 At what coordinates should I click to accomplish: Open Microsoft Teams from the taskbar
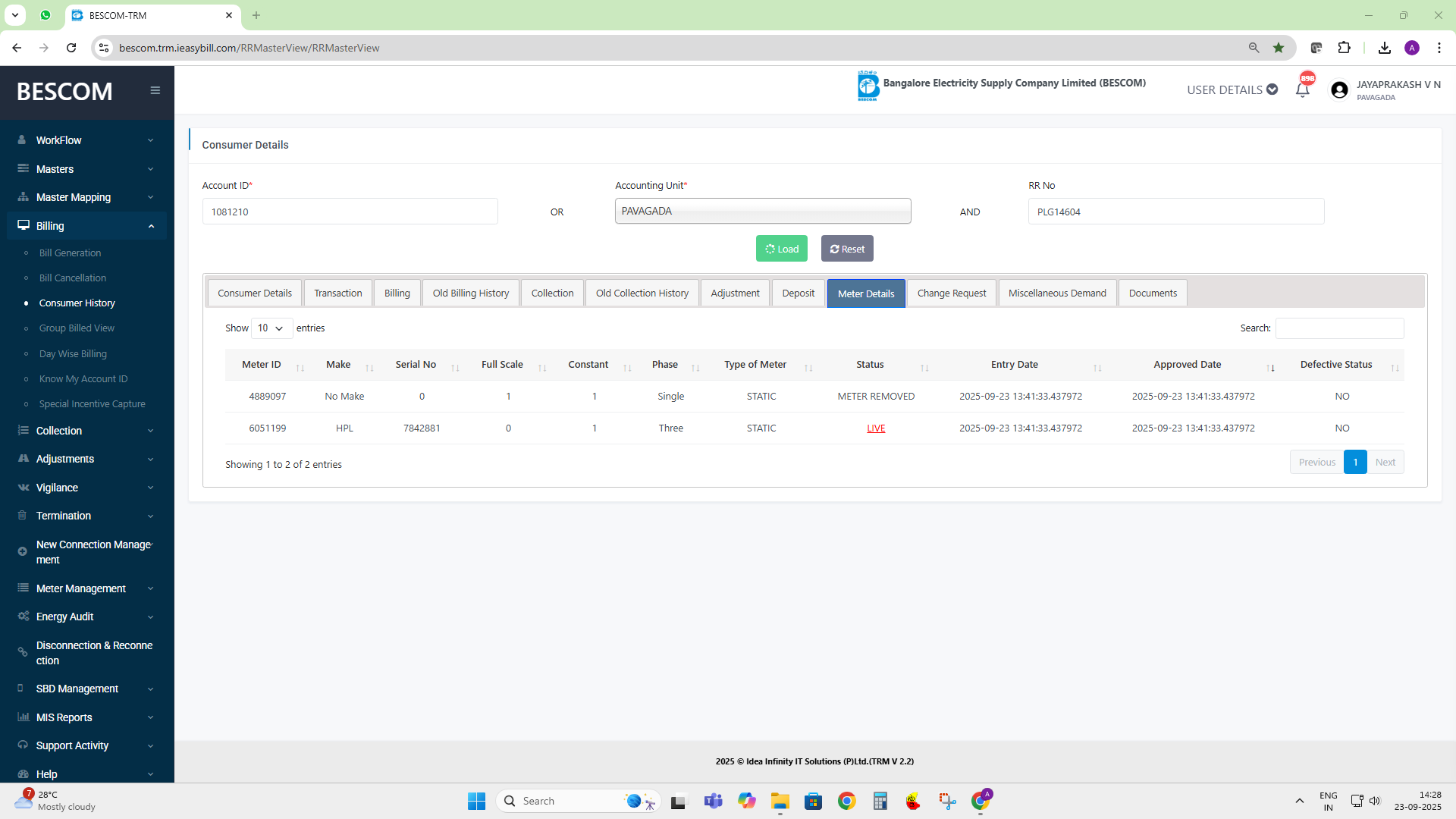tap(713, 801)
